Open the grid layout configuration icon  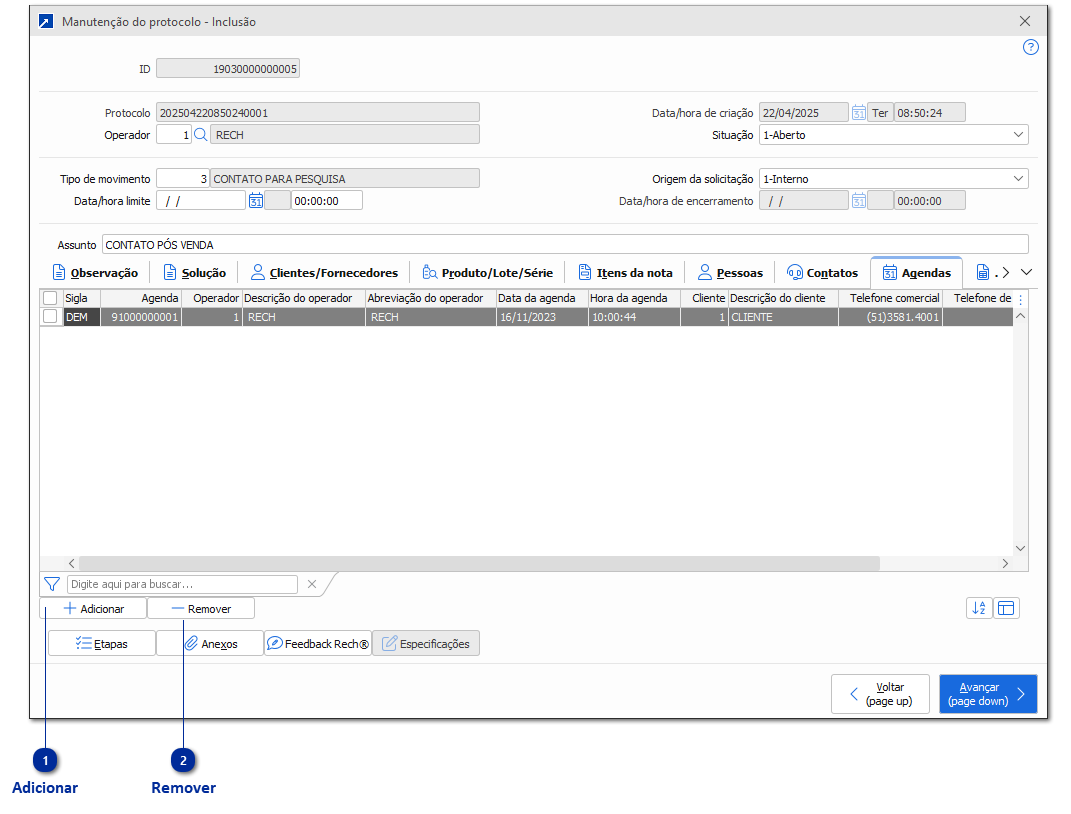click(1006, 608)
